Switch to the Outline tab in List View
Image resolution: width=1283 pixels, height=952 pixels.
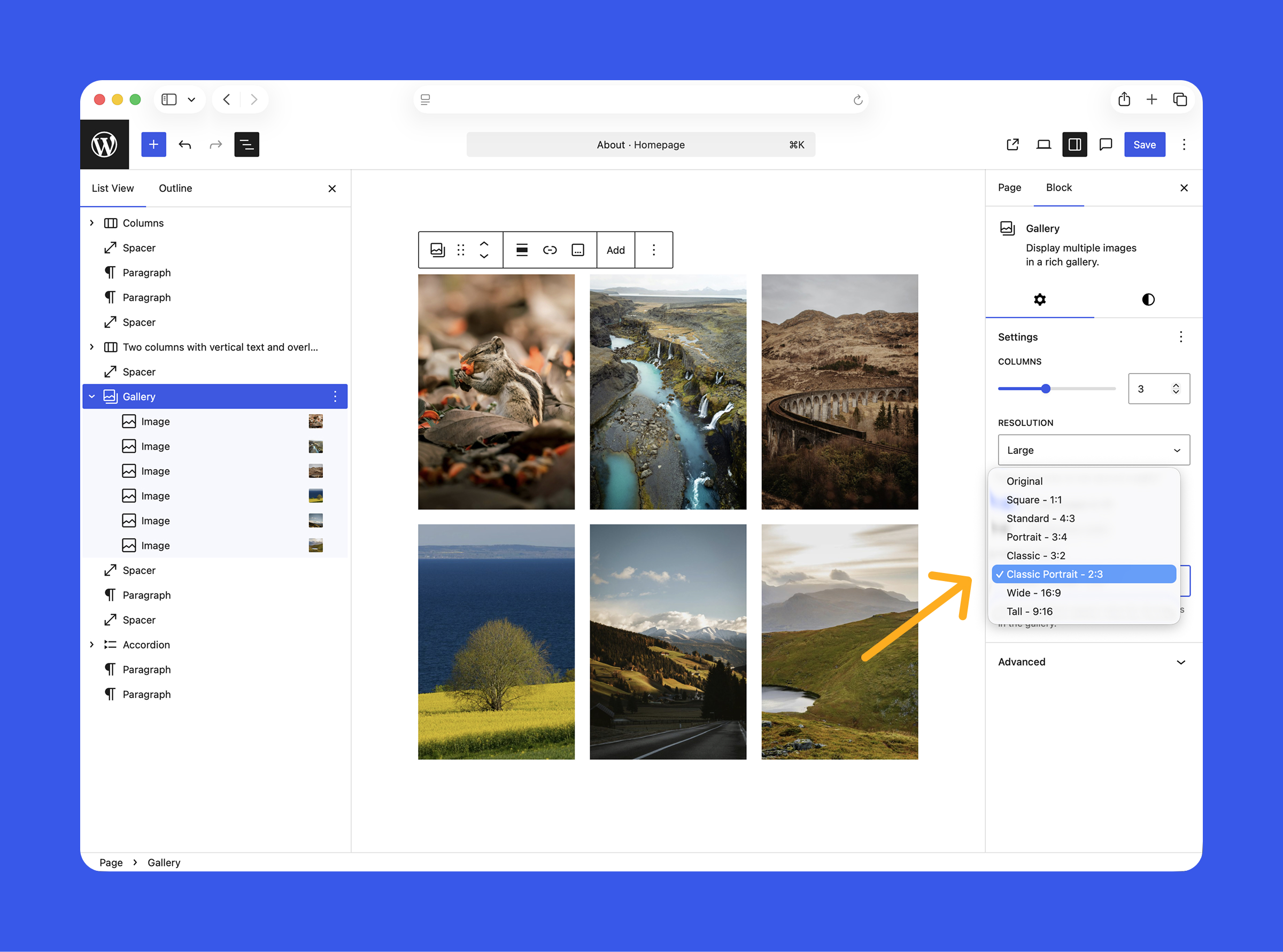(175, 188)
